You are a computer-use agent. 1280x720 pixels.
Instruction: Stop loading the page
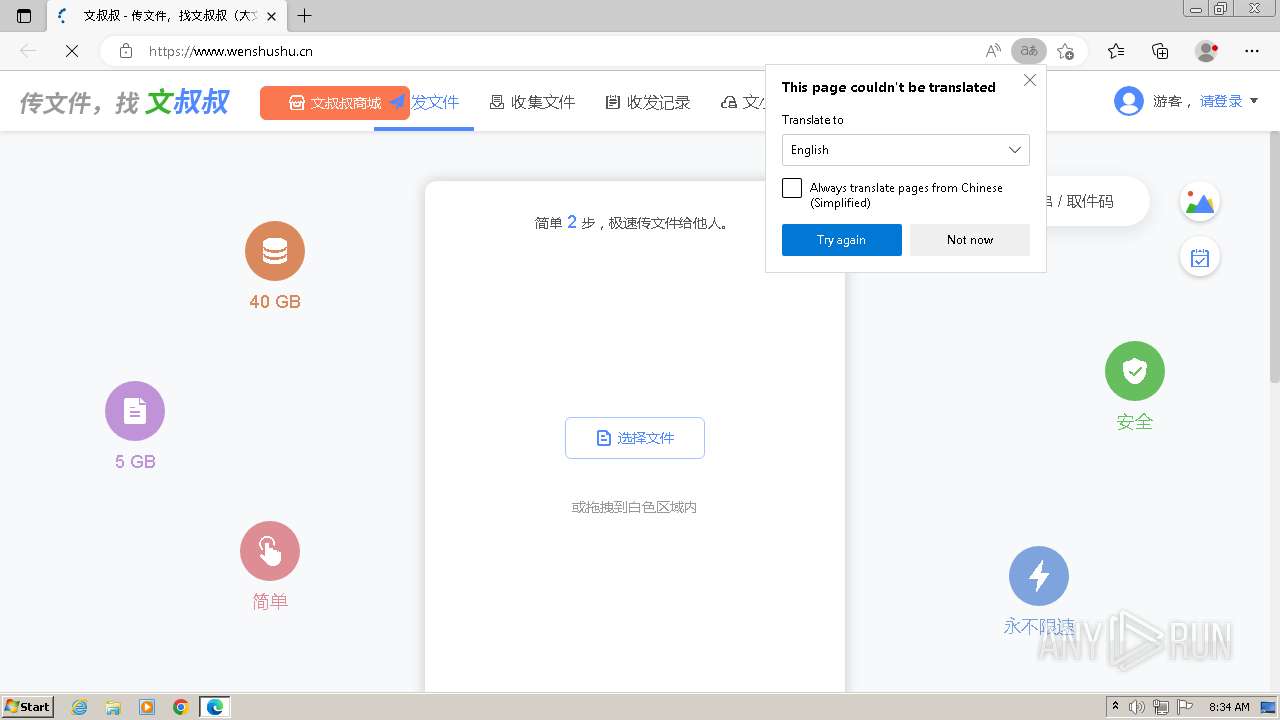(x=72, y=51)
